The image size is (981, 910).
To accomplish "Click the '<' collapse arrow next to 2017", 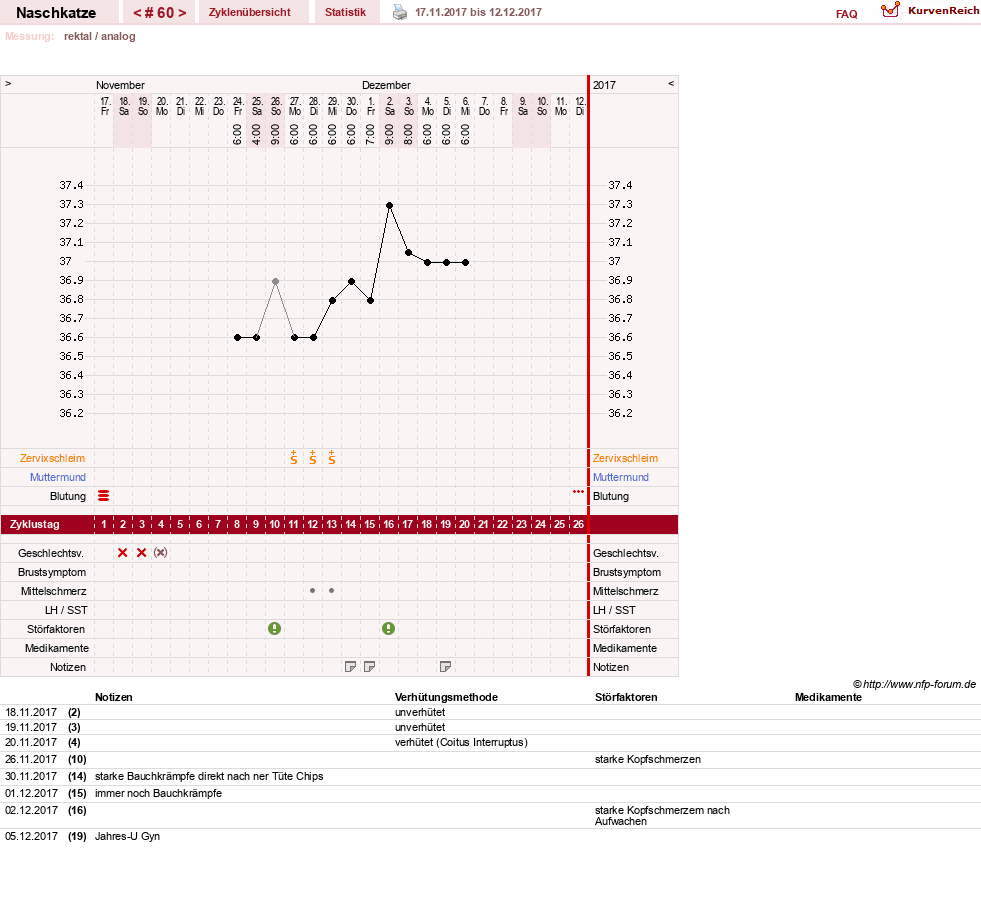I will 671,84.
